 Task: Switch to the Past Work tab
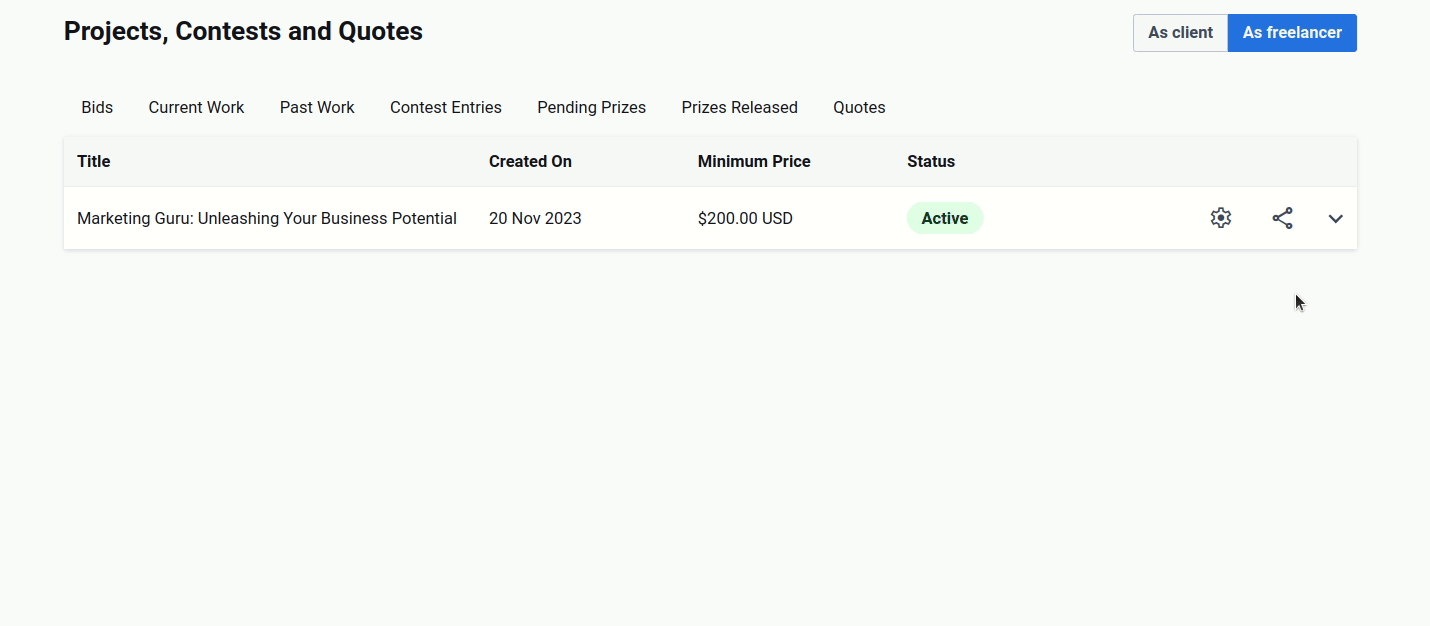317,108
